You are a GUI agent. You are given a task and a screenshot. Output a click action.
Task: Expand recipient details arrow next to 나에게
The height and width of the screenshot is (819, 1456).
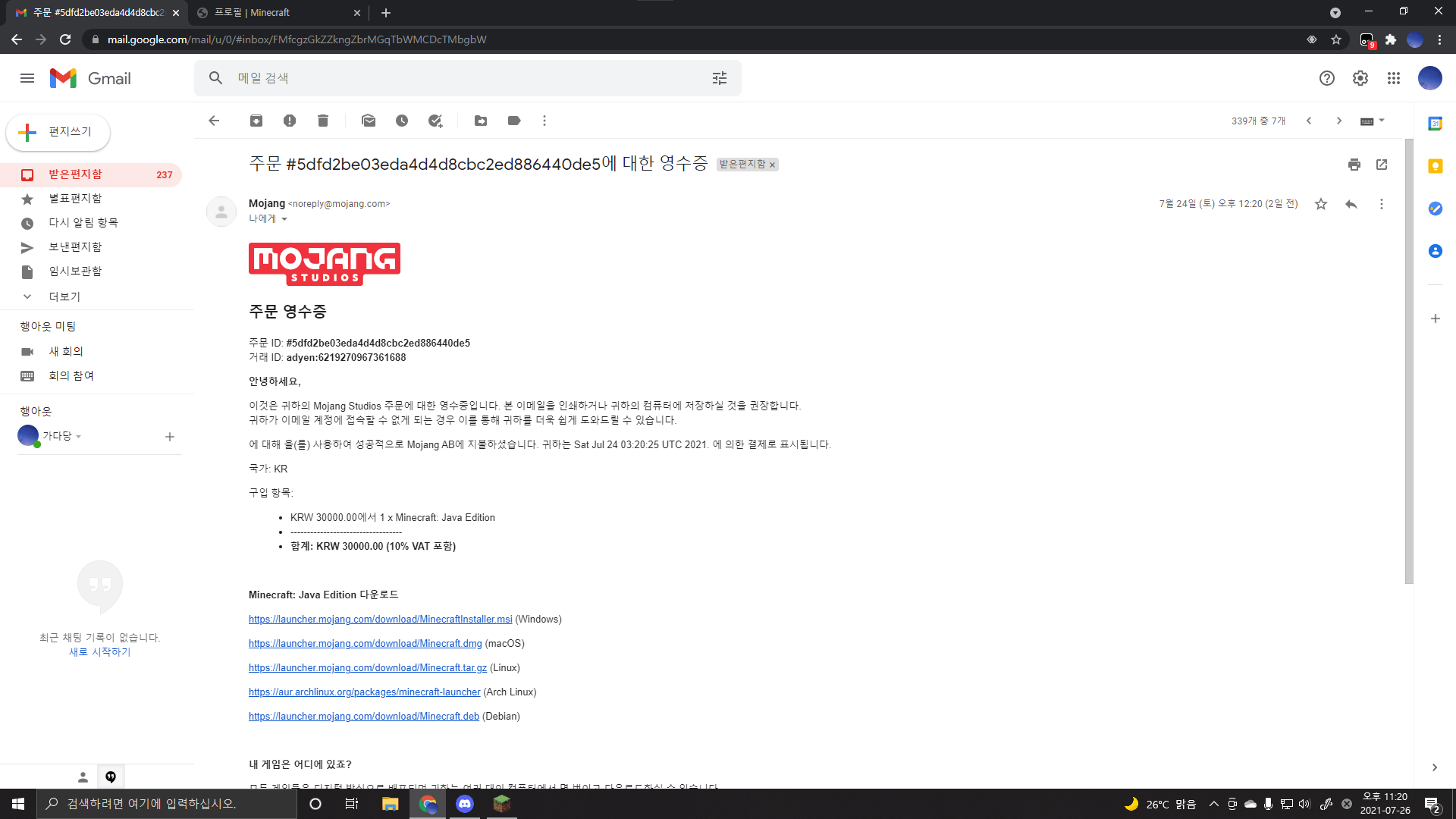coord(284,219)
